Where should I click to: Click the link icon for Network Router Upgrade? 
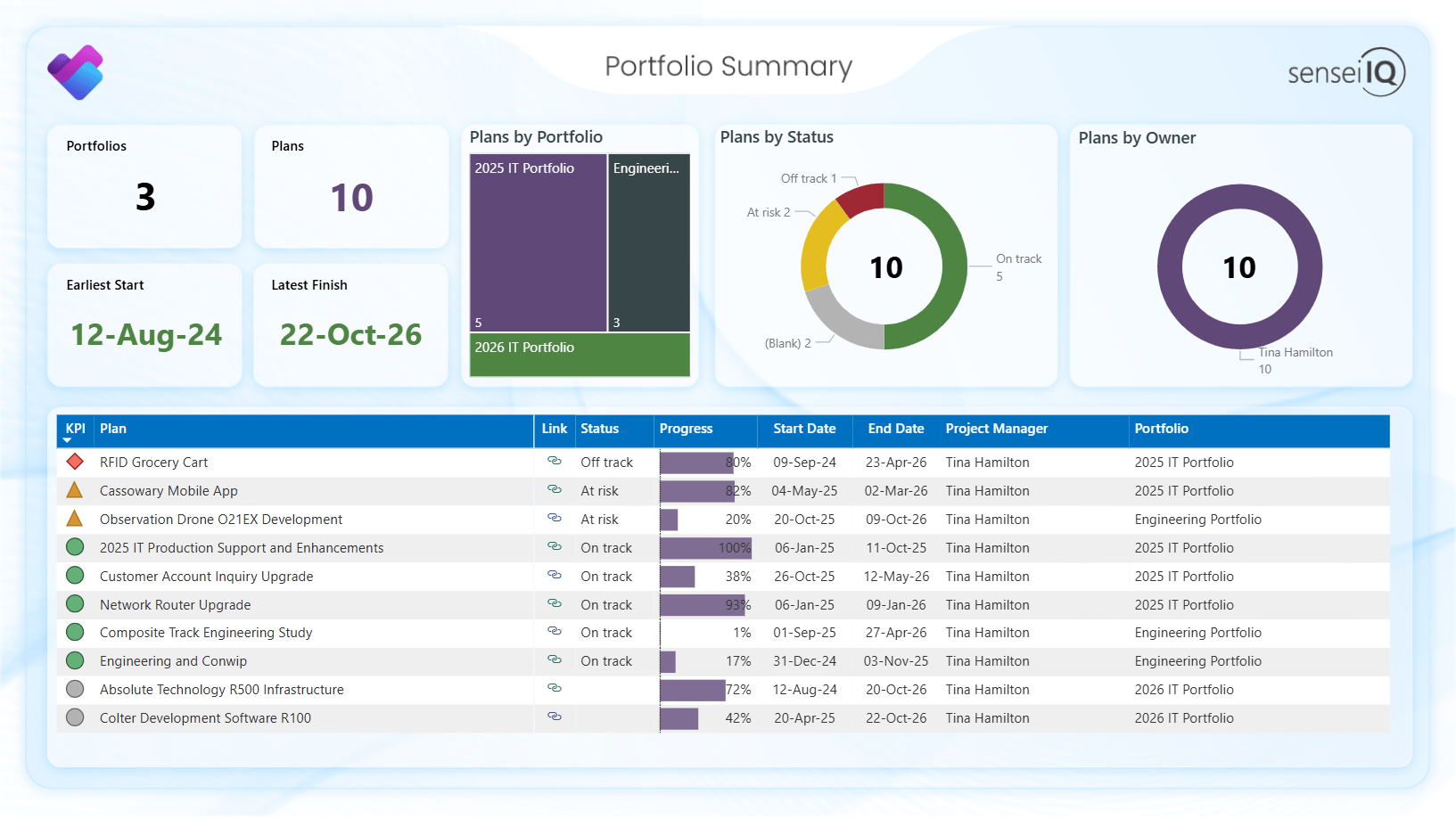click(554, 604)
